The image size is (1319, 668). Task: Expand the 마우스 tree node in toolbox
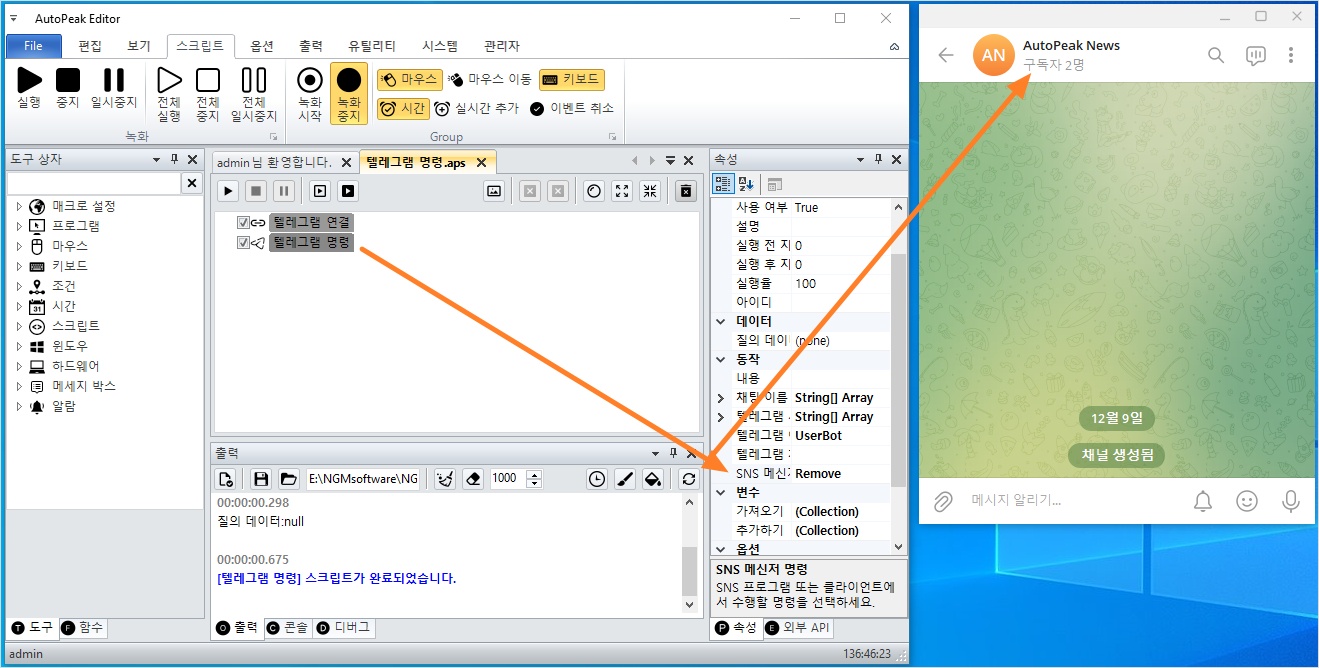[x=18, y=246]
